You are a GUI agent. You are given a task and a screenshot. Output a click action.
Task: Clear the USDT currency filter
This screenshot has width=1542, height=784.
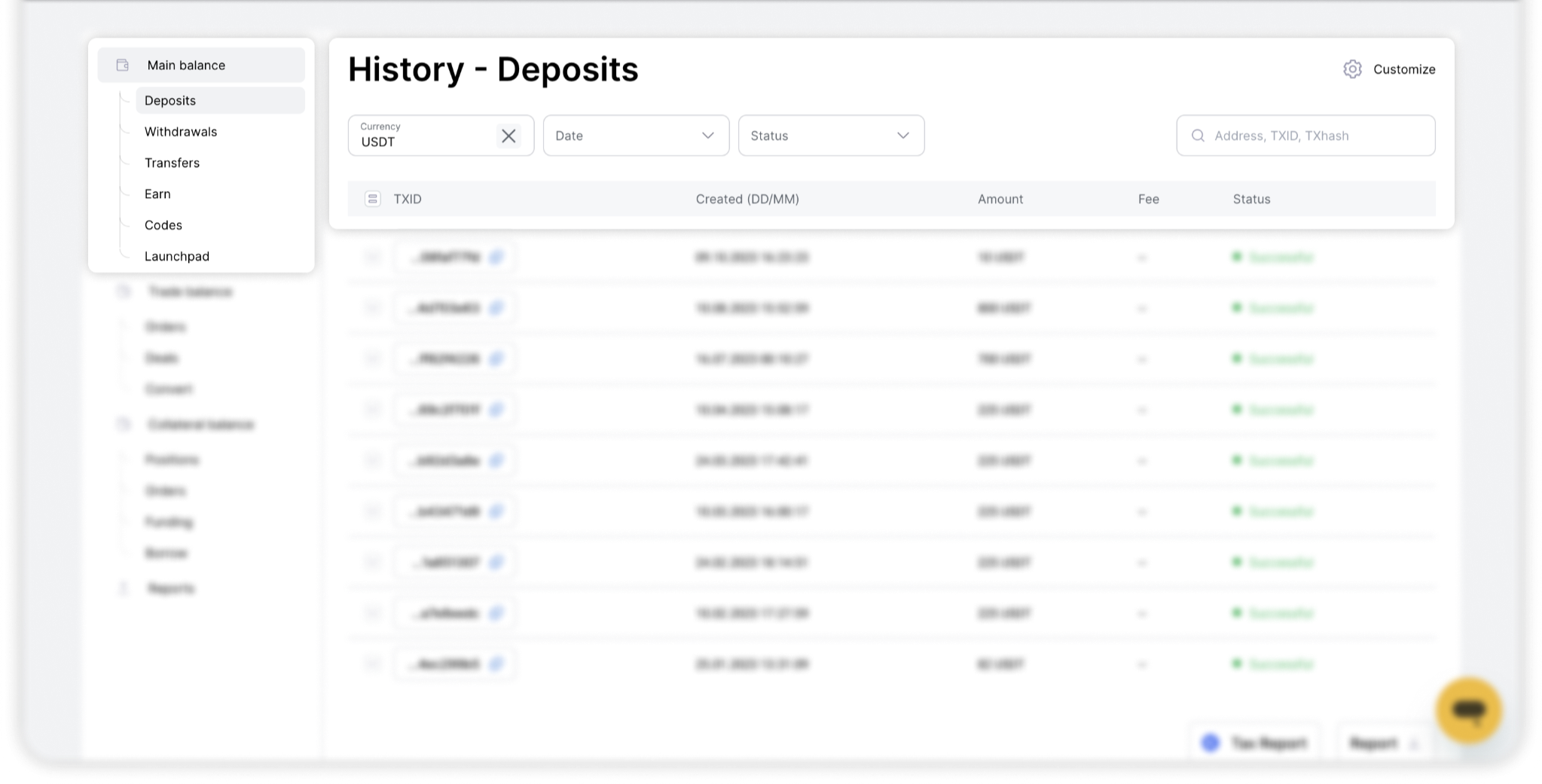point(508,136)
